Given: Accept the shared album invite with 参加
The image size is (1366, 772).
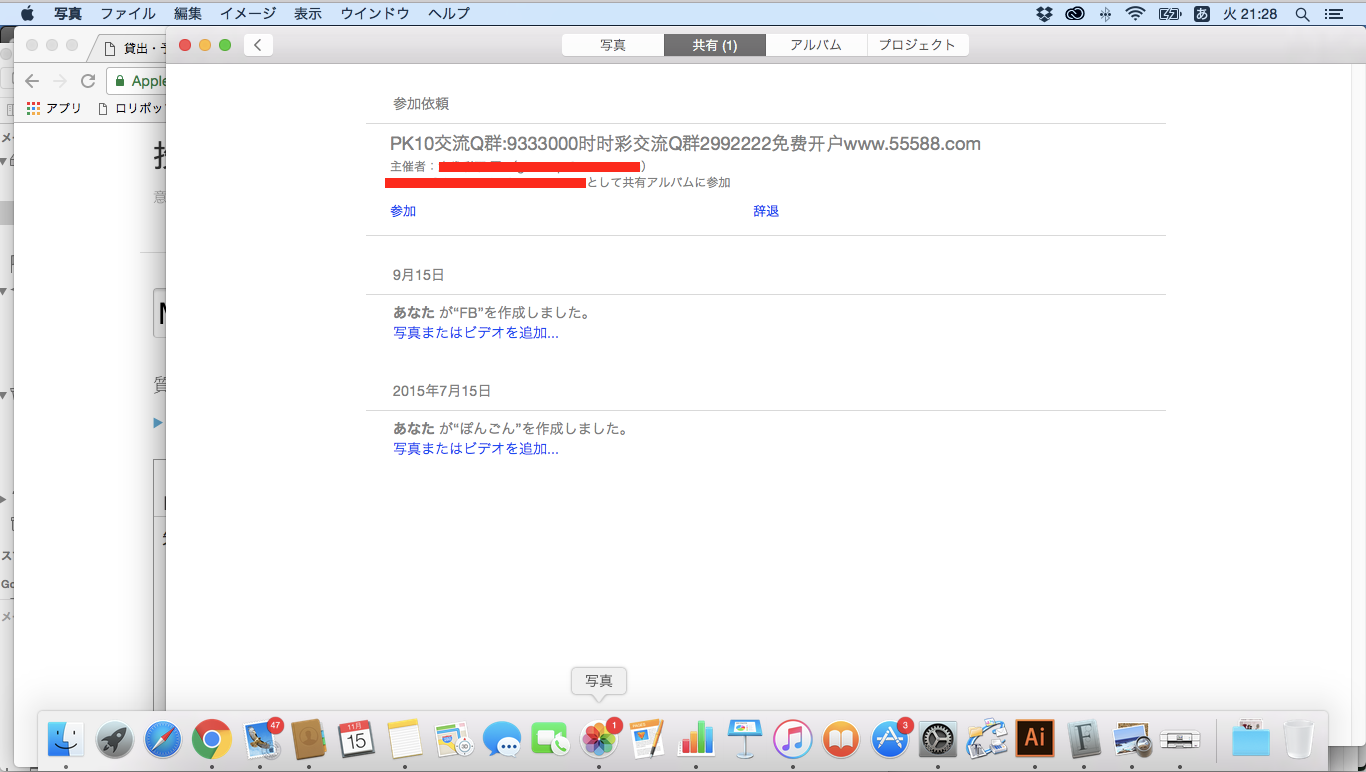Looking at the screenshot, I should point(403,211).
